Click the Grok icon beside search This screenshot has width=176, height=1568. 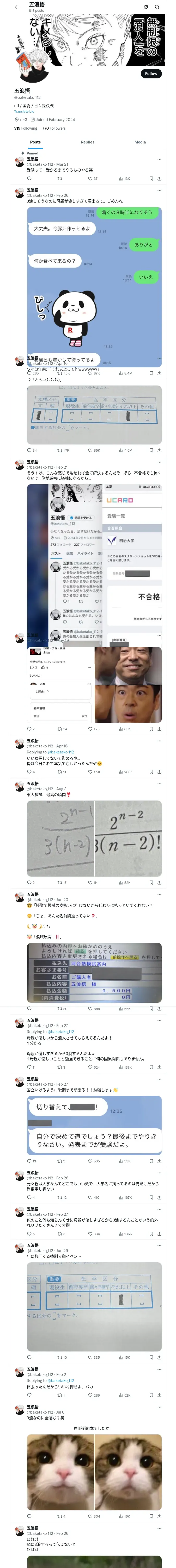(146, 7)
